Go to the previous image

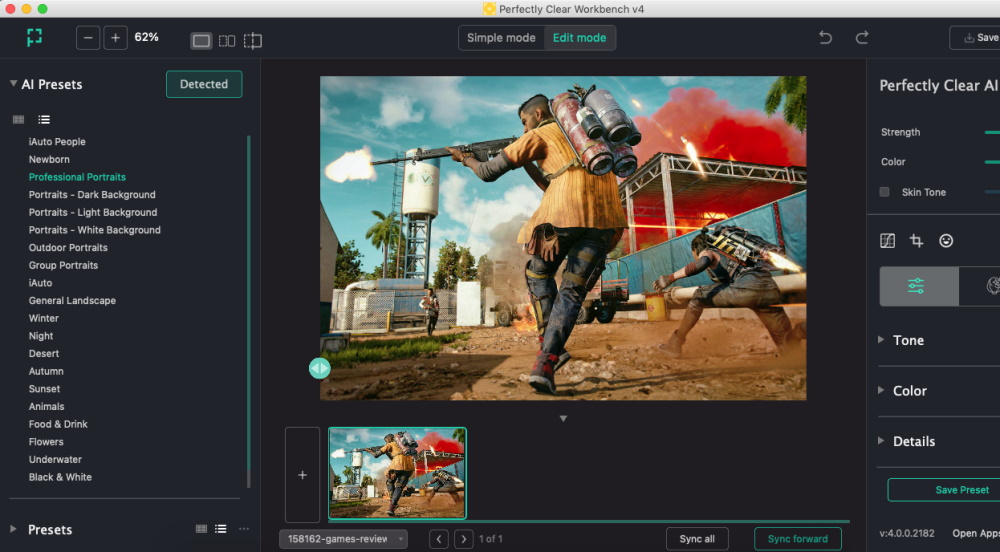pos(439,539)
